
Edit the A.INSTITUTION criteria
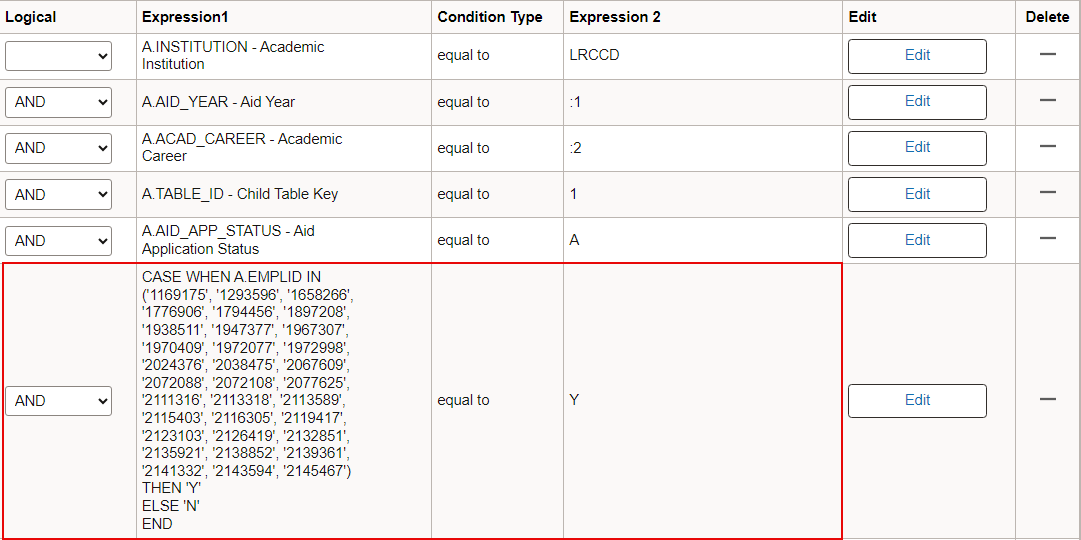coord(917,56)
